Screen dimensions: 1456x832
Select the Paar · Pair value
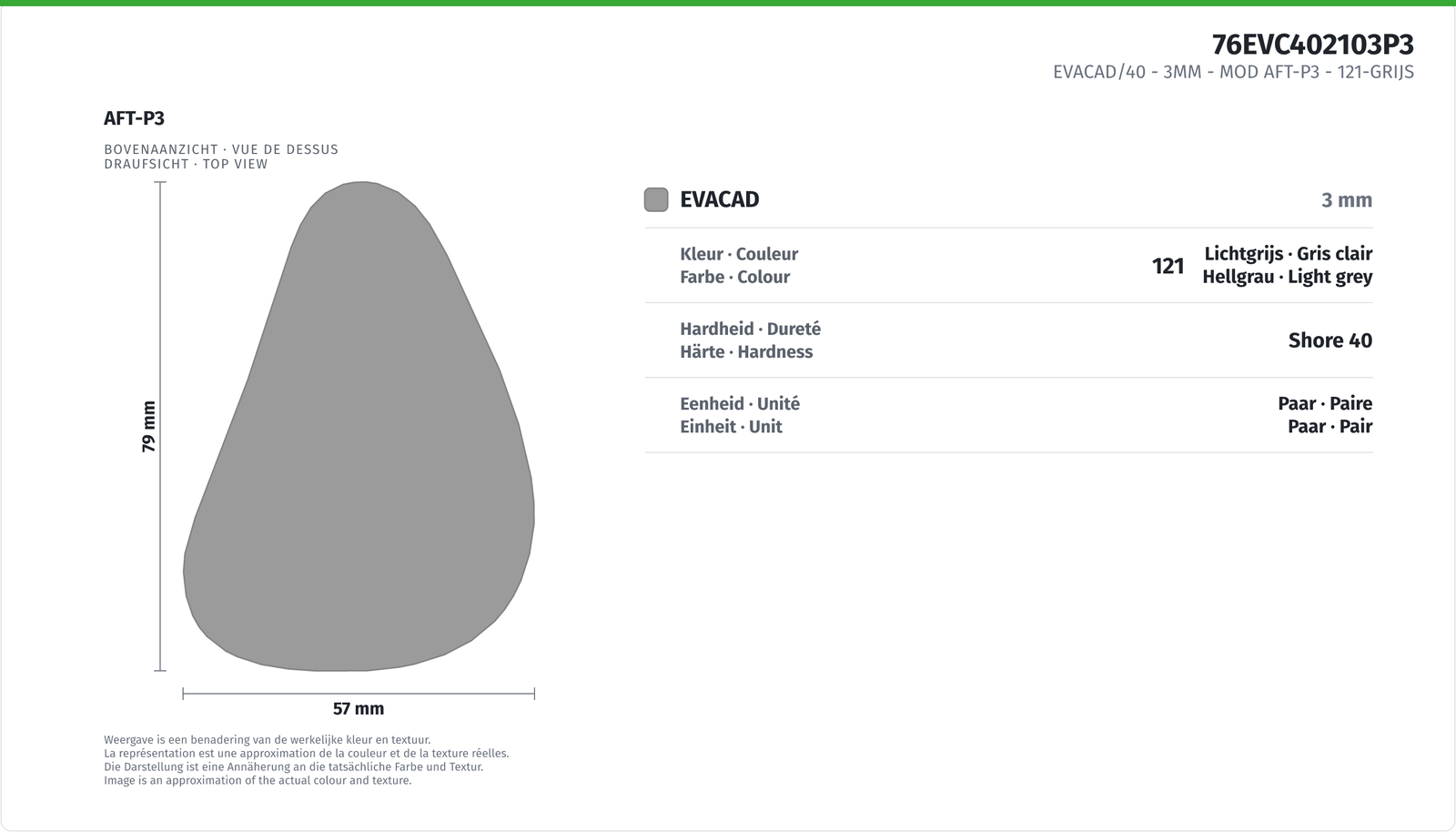[1330, 426]
